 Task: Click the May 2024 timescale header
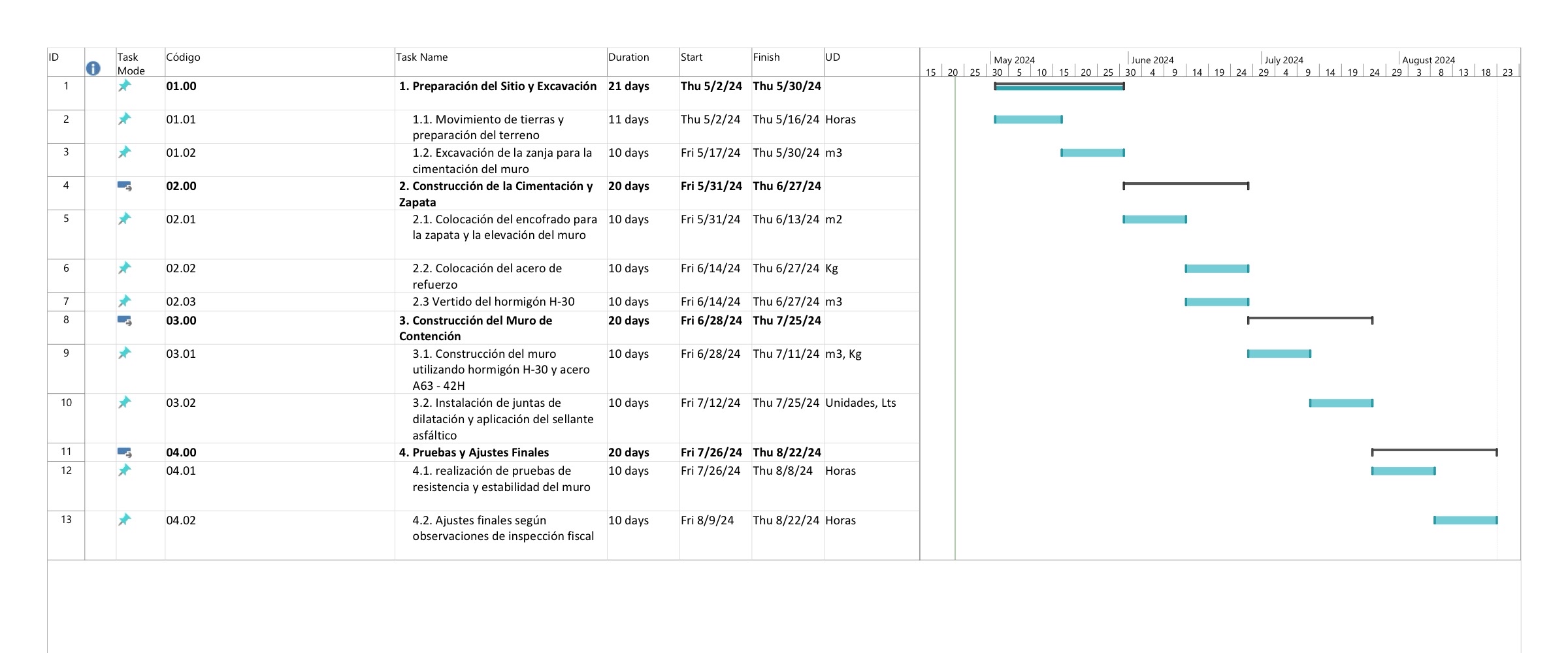point(1013,59)
